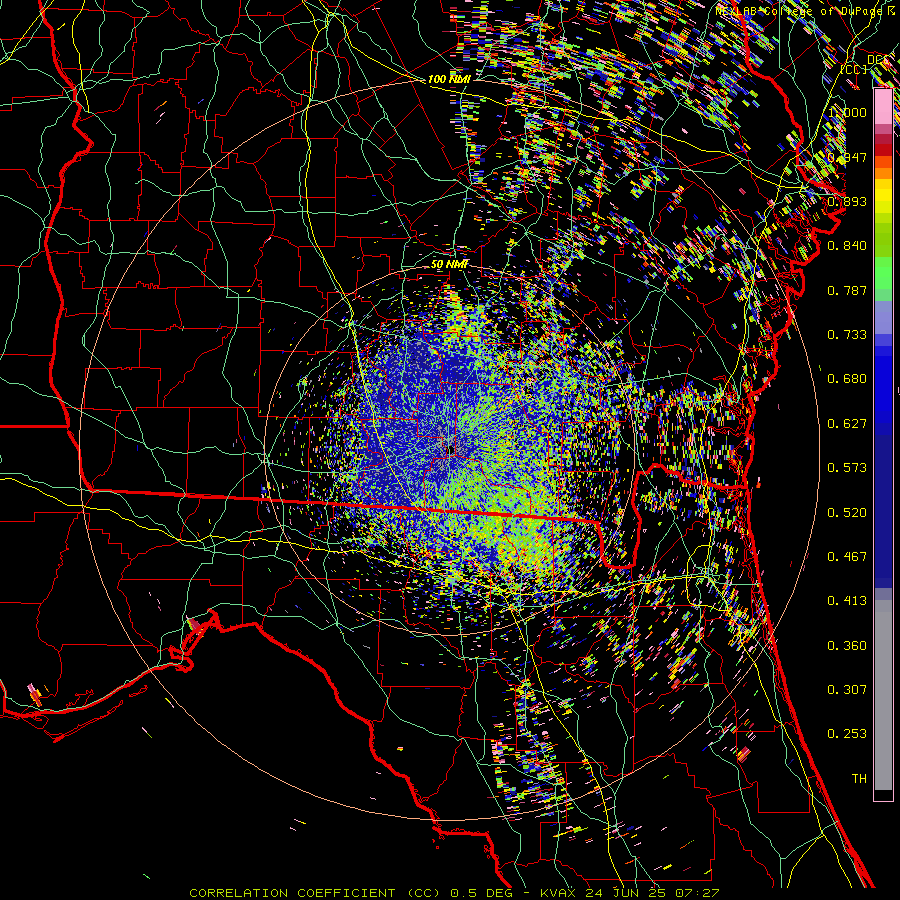Viewport: 900px width, 900px height.
Task: Pick the orange color bar segment
Action: point(883,173)
